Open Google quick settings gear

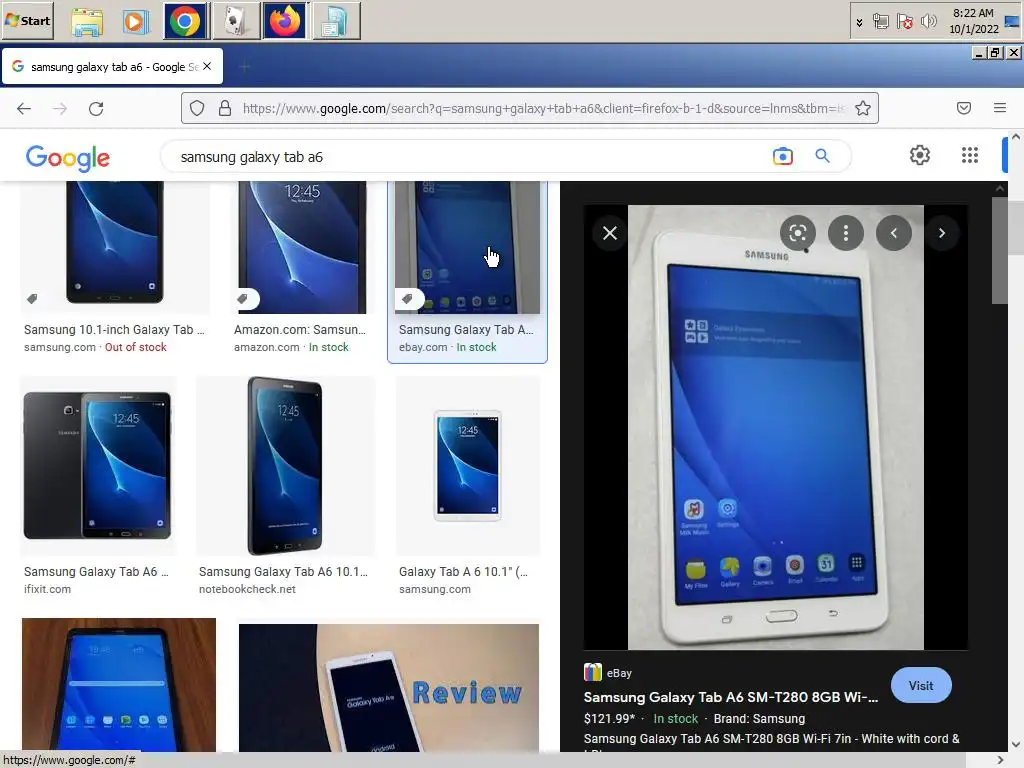coord(920,155)
